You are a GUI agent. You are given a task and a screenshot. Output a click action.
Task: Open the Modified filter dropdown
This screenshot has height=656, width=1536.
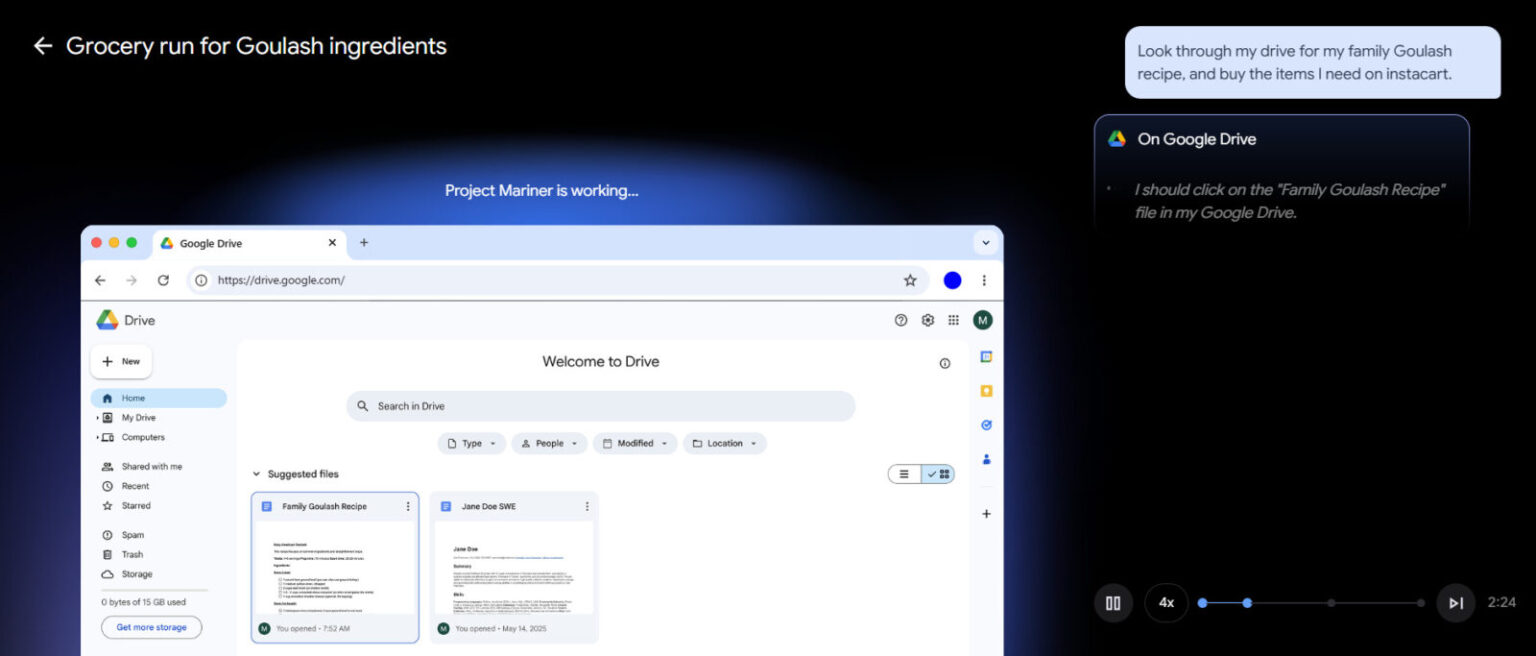(635, 443)
